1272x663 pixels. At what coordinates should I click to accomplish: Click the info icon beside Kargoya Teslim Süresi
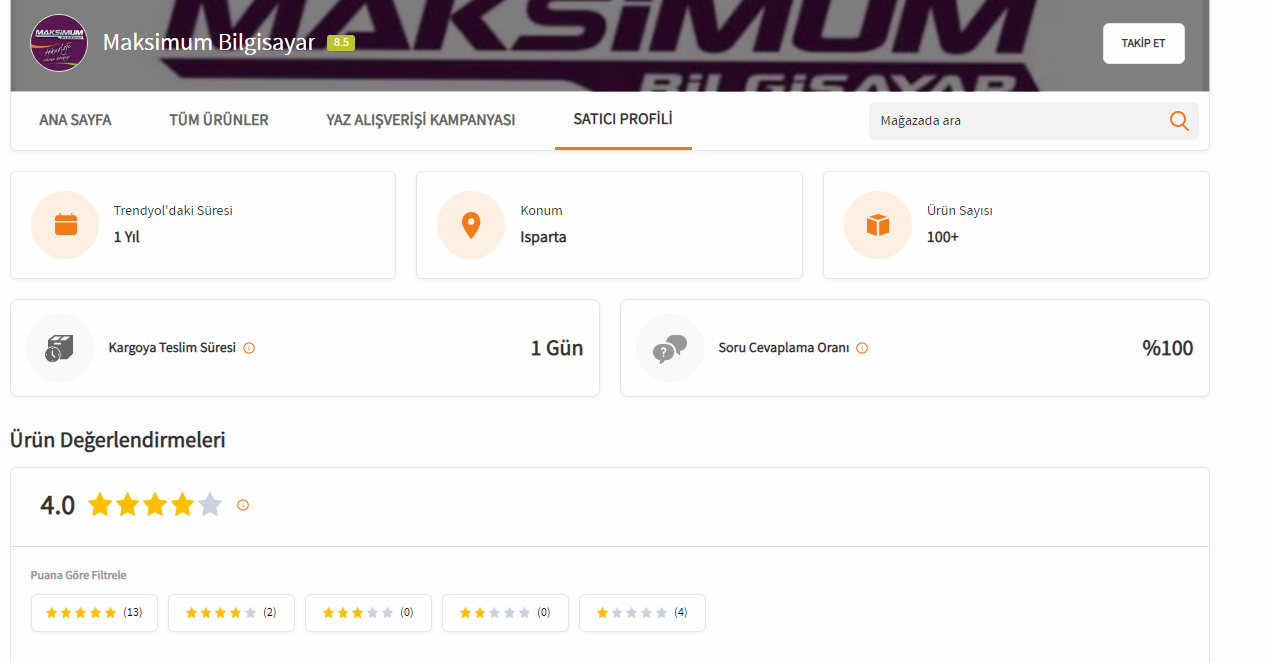coord(249,348)
